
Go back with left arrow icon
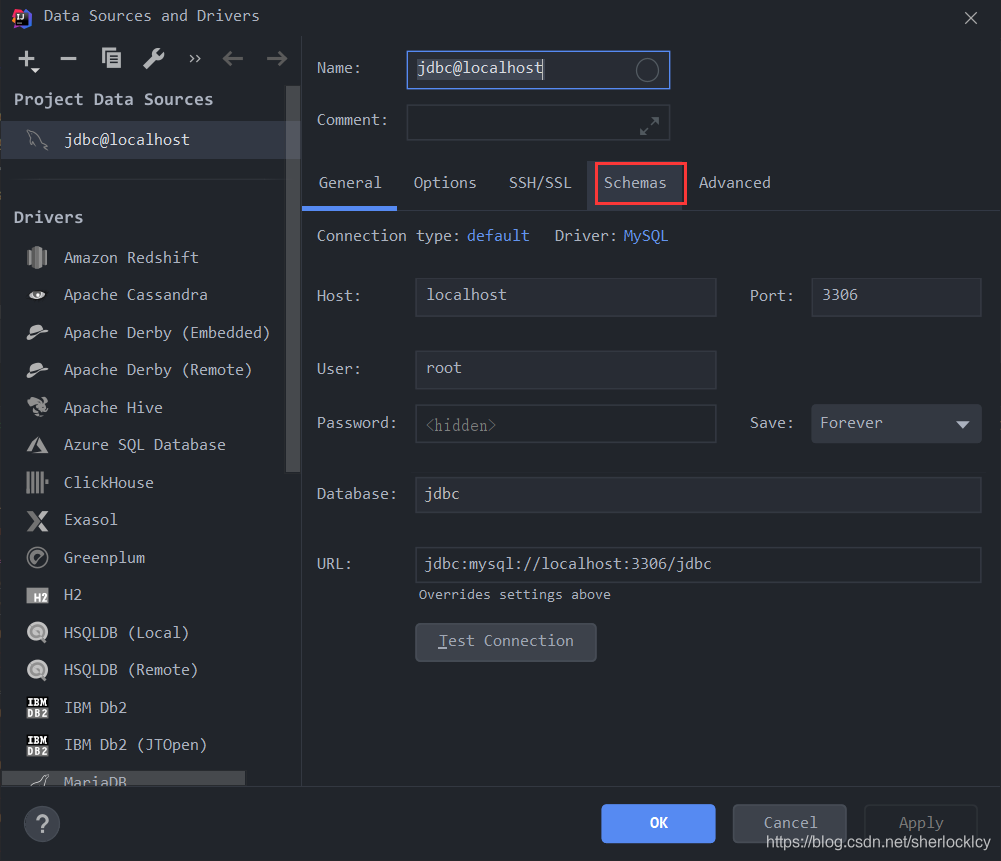[233, 59]
